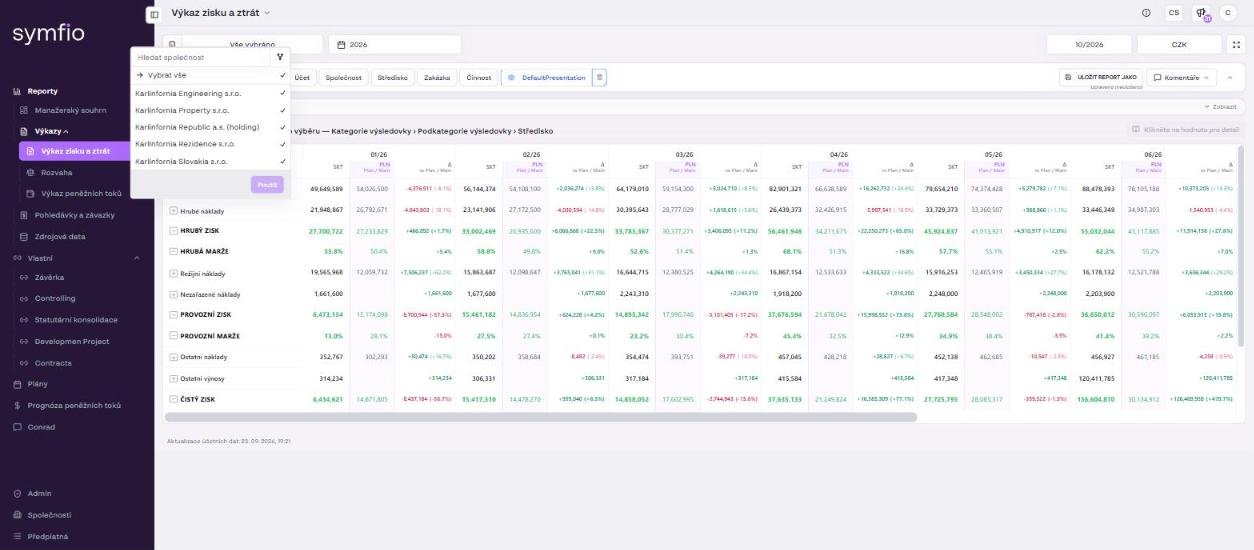Click ULOŽIT REPORT JAKO button
Viewport: 1254px width, 550px height.
coord(1101,77)
